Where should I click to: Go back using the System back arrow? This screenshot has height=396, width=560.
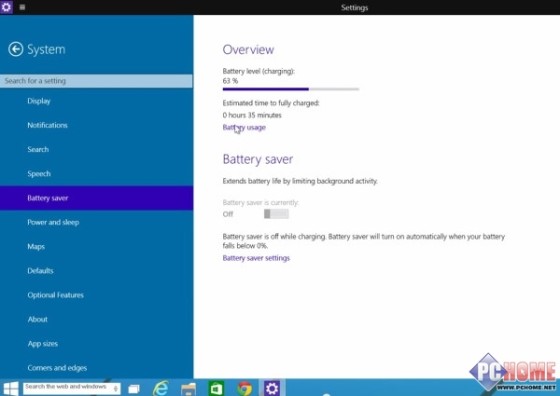(16, 49)
